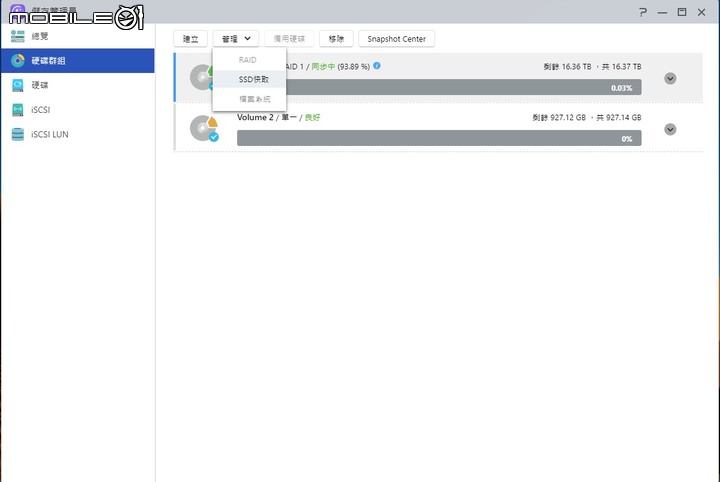Click the RAID 1 volume disk icon
This screenshot has width=720, height=482.
click(201, 77)
